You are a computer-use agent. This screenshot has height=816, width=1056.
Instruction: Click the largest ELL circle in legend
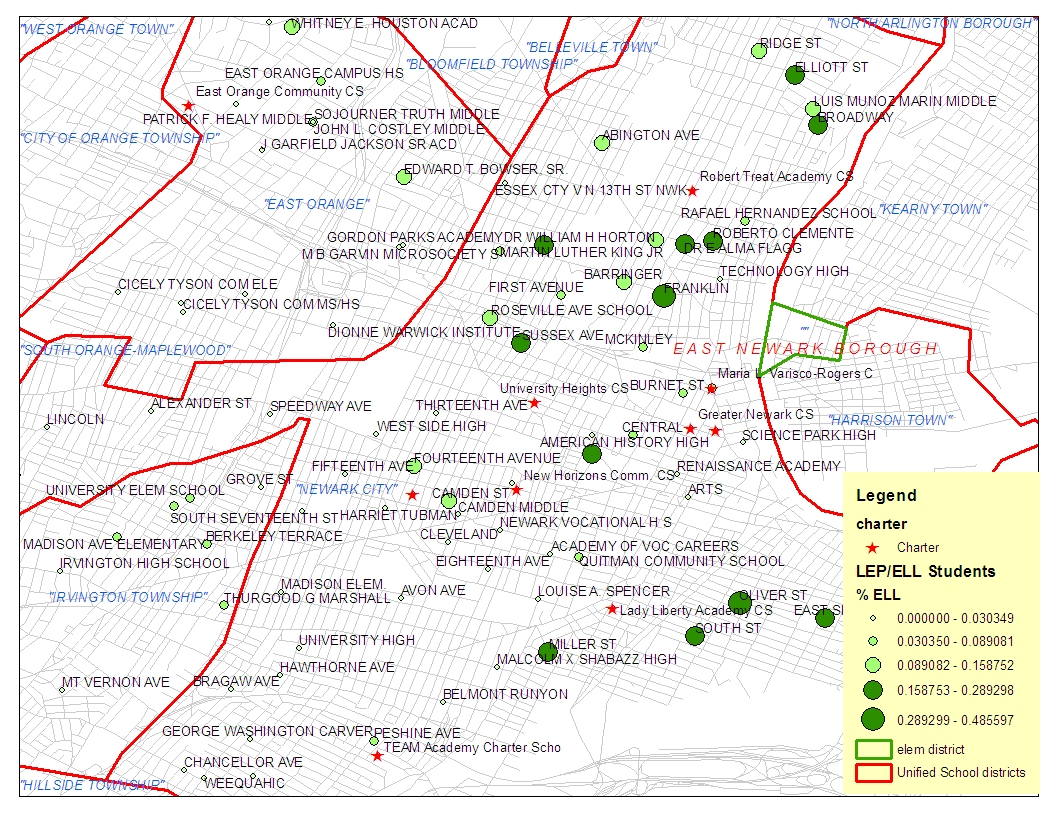873,718
